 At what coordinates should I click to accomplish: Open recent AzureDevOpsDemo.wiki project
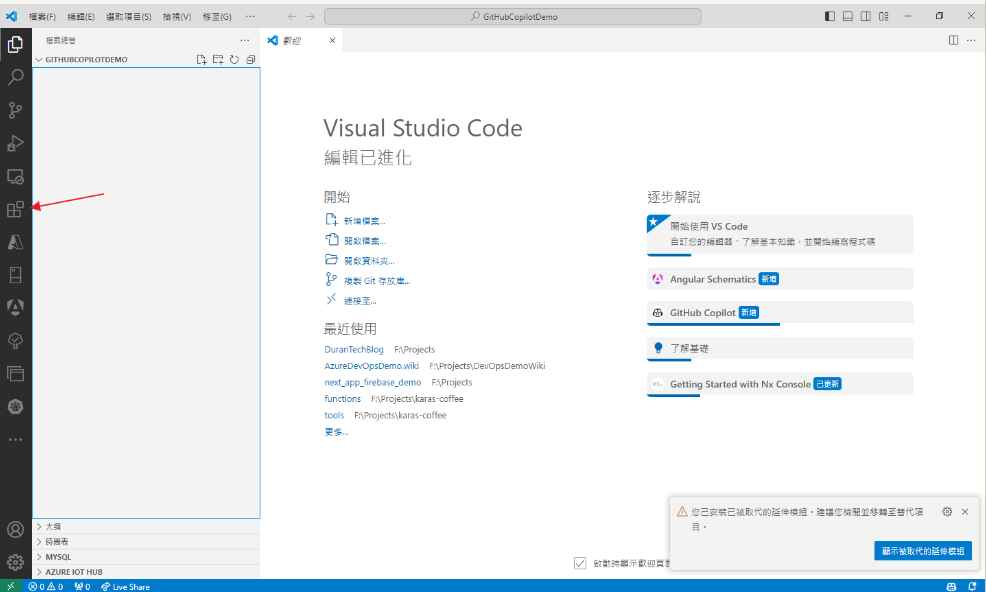[x=372, y=366]
